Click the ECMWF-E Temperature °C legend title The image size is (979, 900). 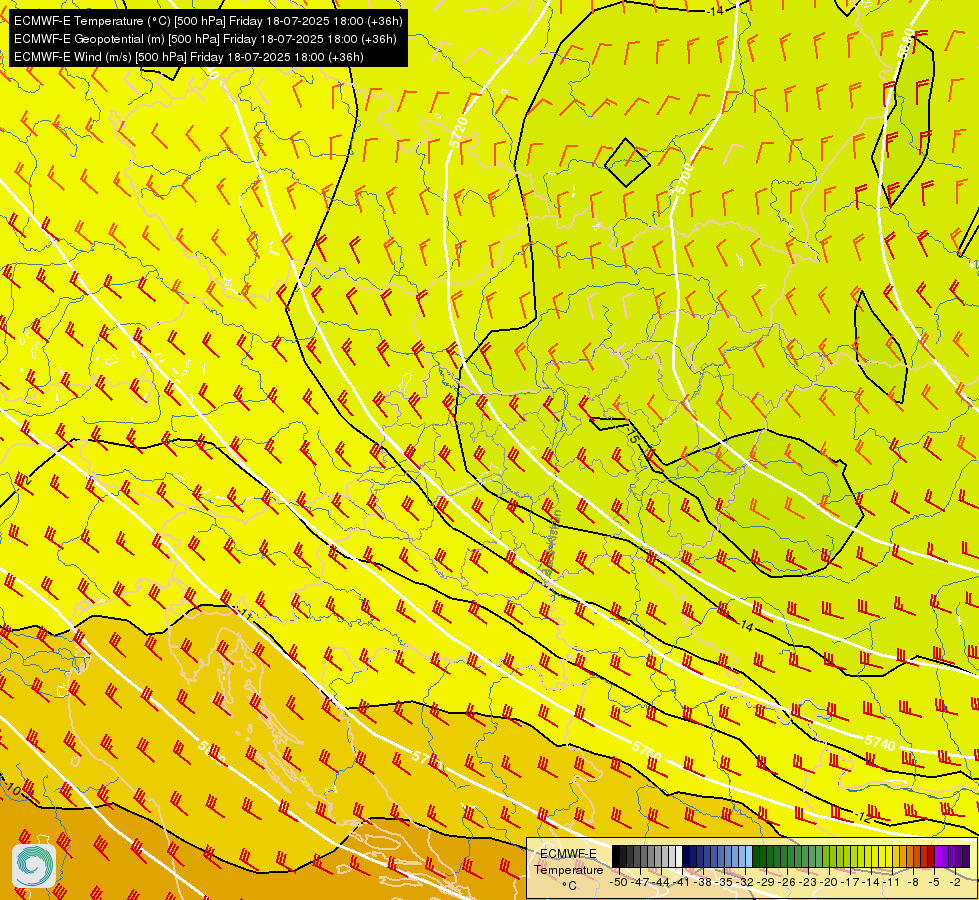pos(569,869)
